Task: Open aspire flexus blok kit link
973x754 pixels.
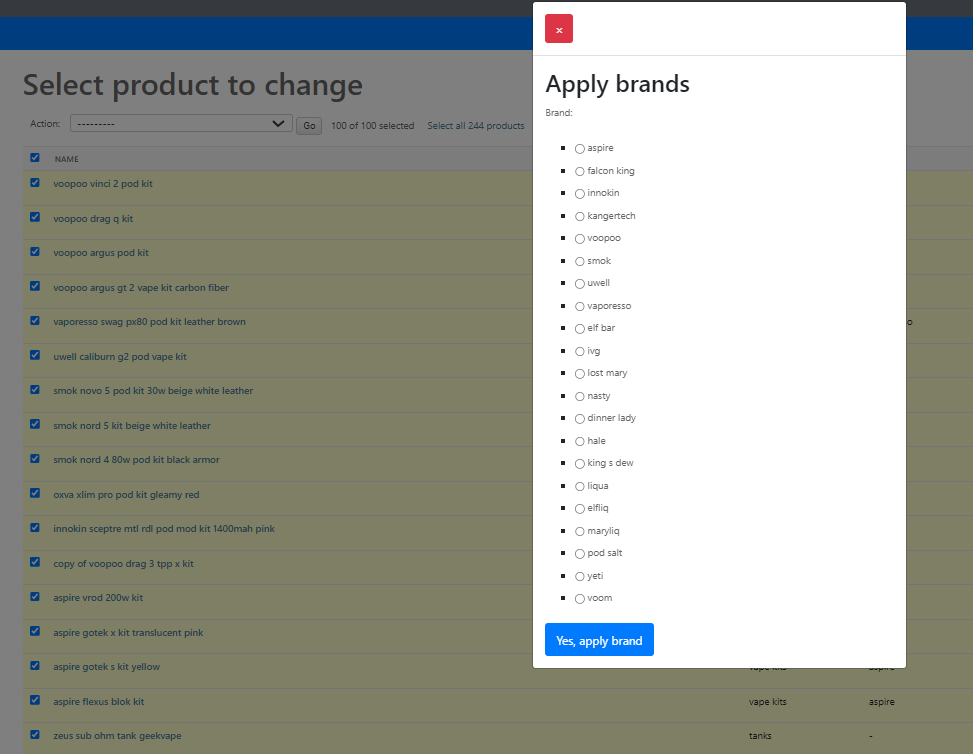Action: (x=99, y=701)
